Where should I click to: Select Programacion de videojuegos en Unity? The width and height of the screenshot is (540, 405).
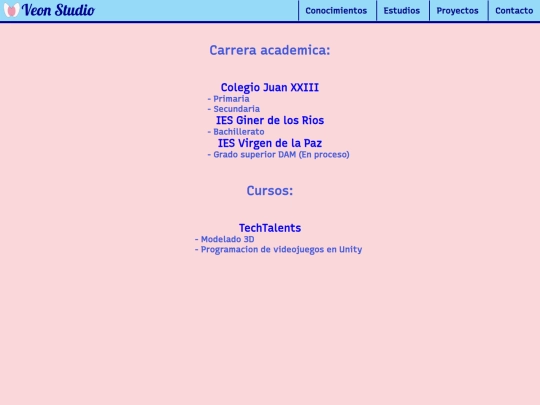point(278,249)
